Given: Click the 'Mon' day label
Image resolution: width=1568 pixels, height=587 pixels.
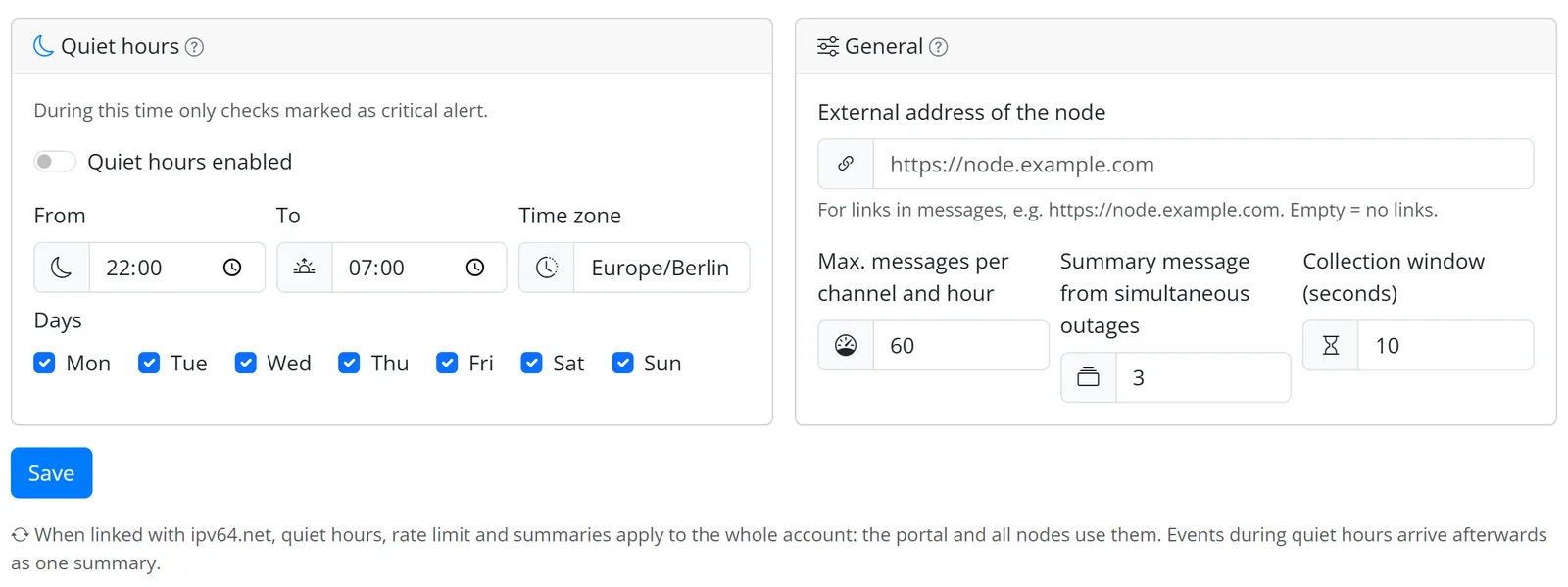Looking at the screenshot, I should [88, 364].
